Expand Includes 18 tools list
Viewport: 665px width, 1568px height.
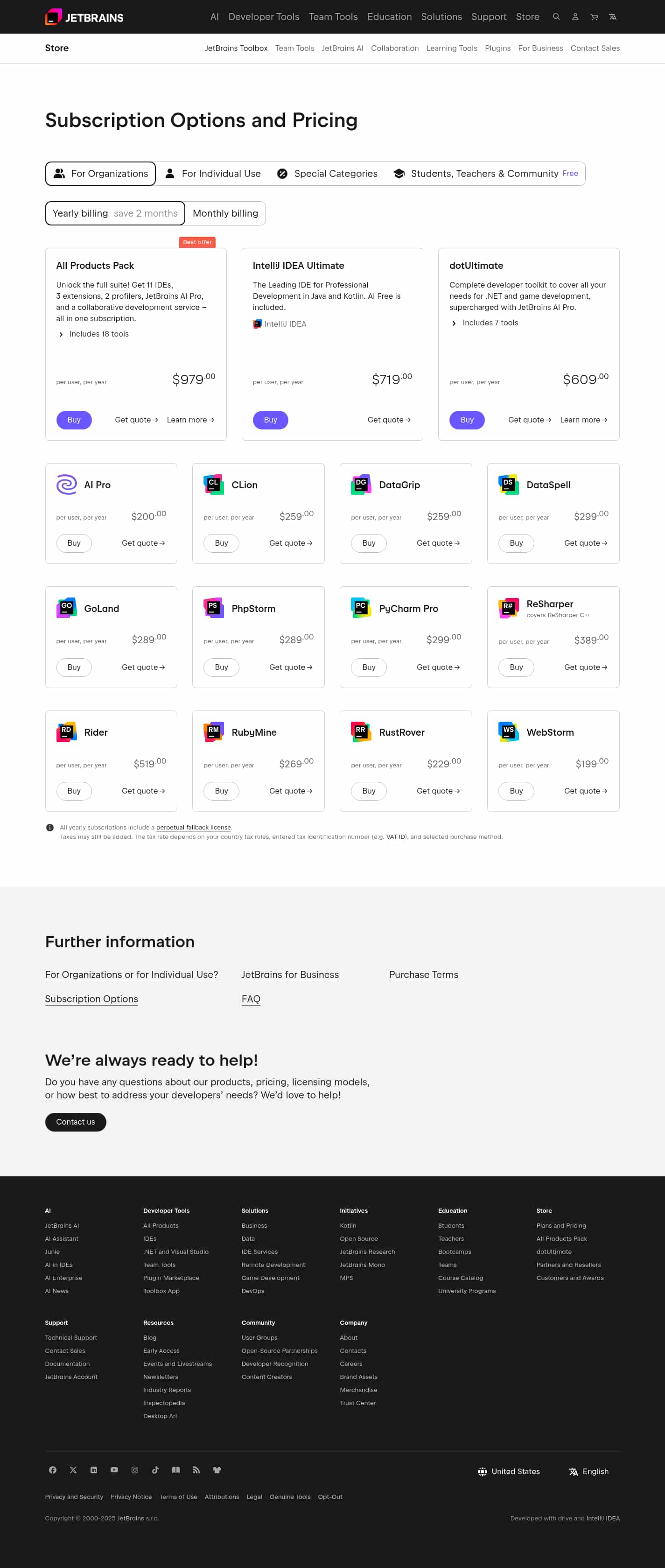[93, 334]
